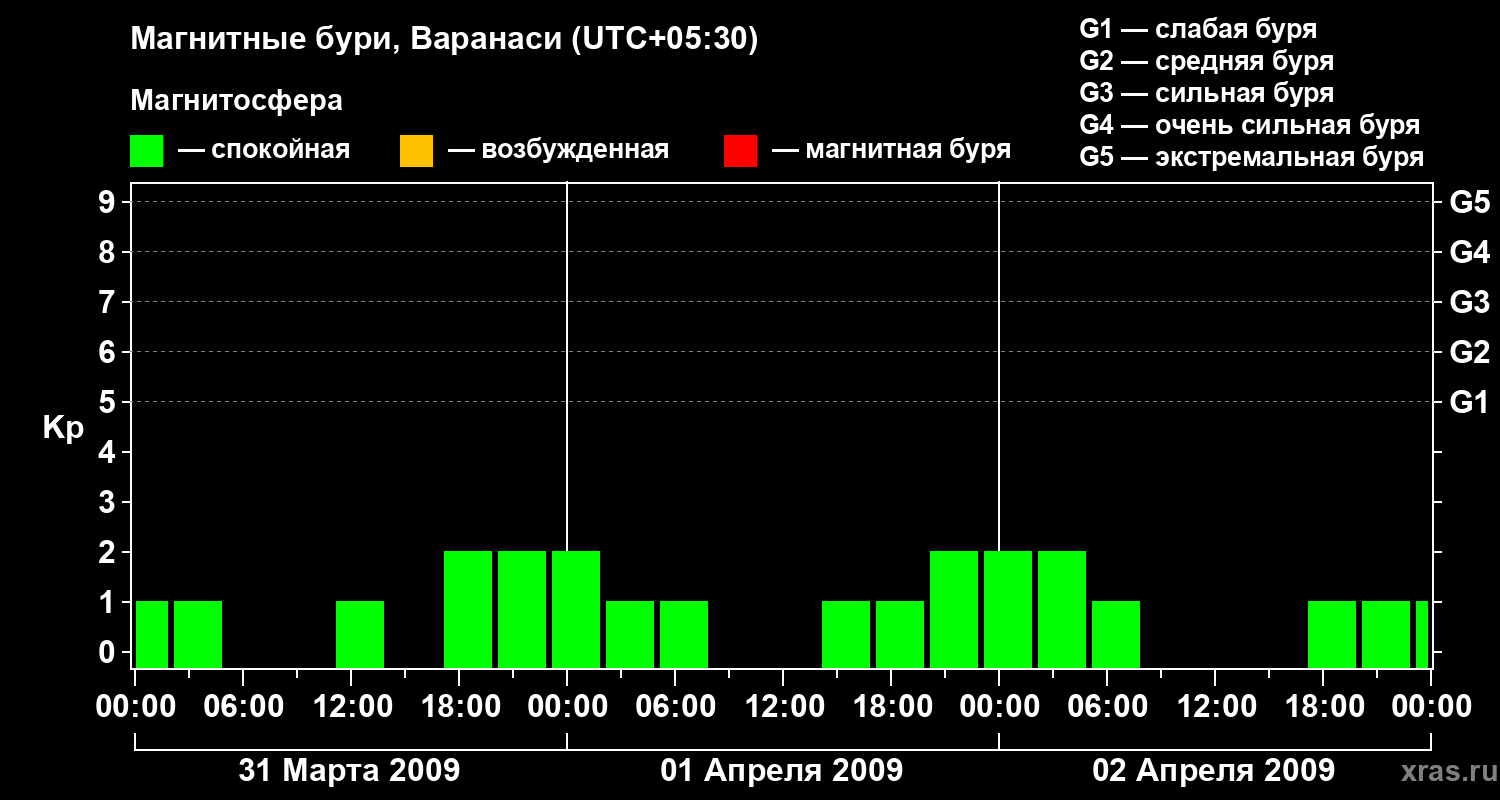Select the line "G1 — слабая буря"

click(1198, 29)
